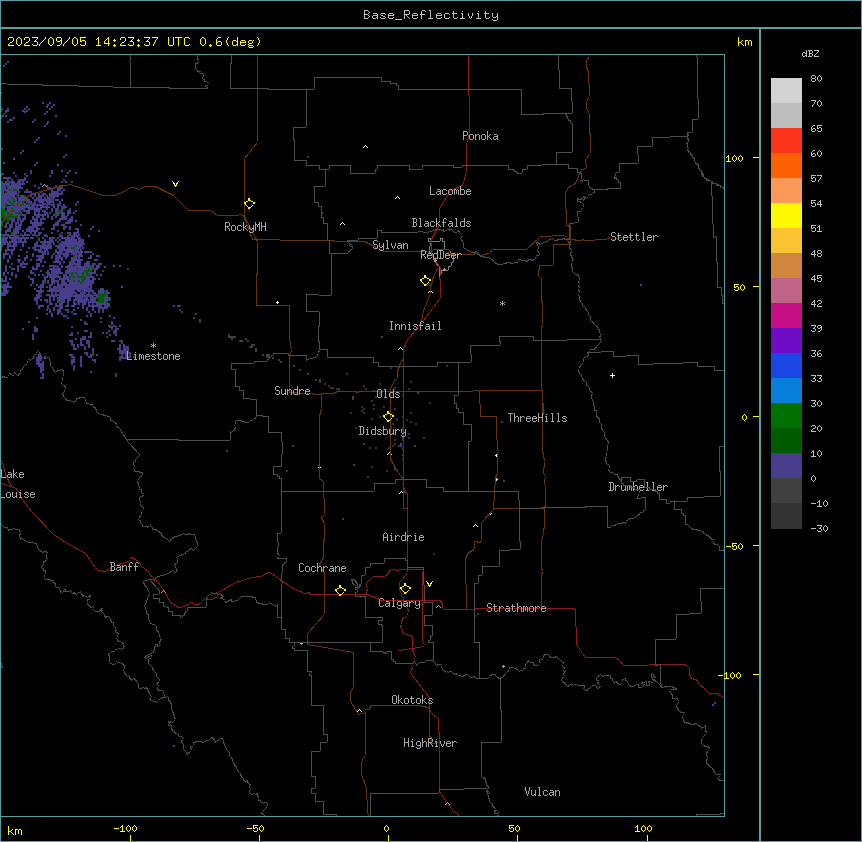The width and height of the screenshot is (862, 842).
Task: Click the -100 tick on the vertical km axis
Action: (x=730, y=675)
